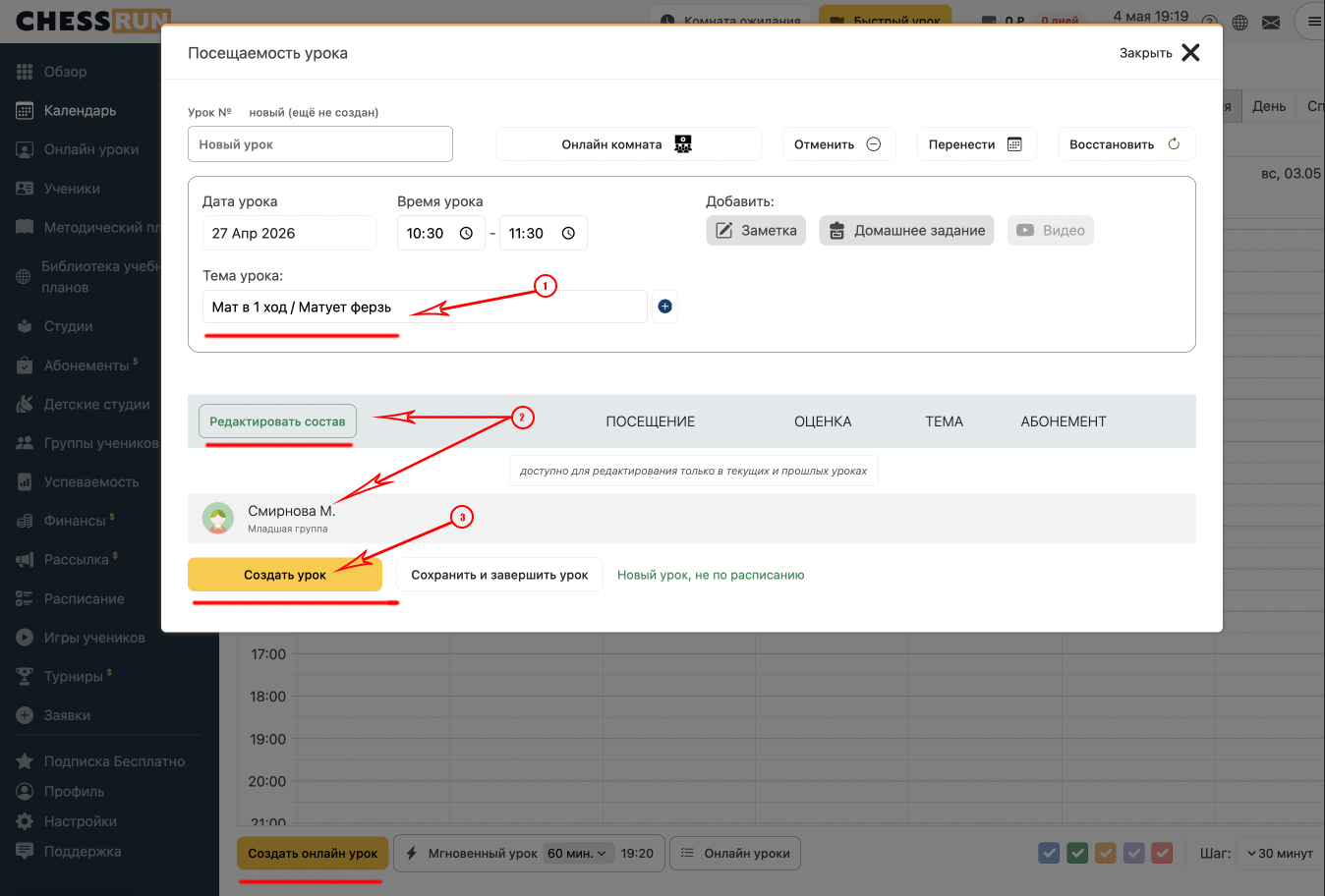This screenshot has width=1325, height=896.
Task: Open the Шаг 30 минут step dropdown
Action: coord(1280,853)
